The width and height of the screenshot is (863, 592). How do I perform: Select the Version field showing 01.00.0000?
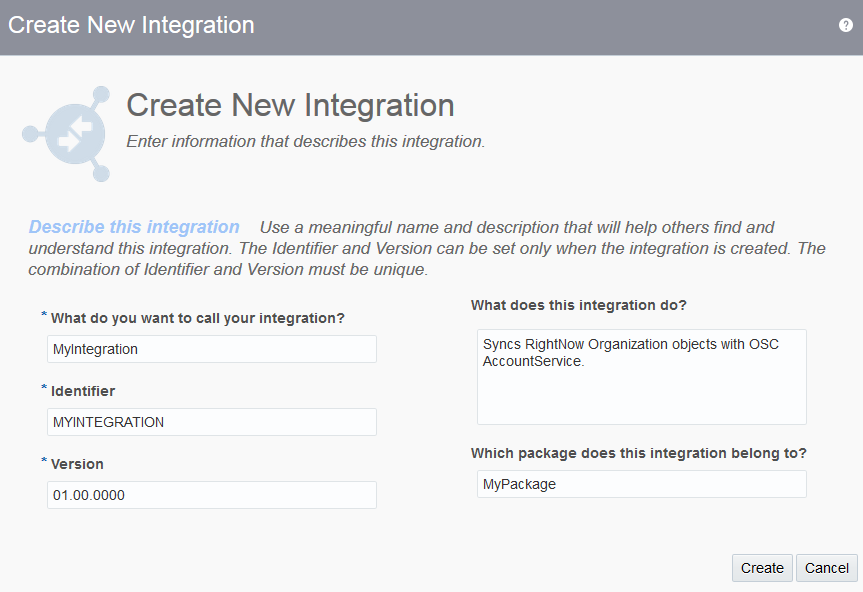pos(211,494)
